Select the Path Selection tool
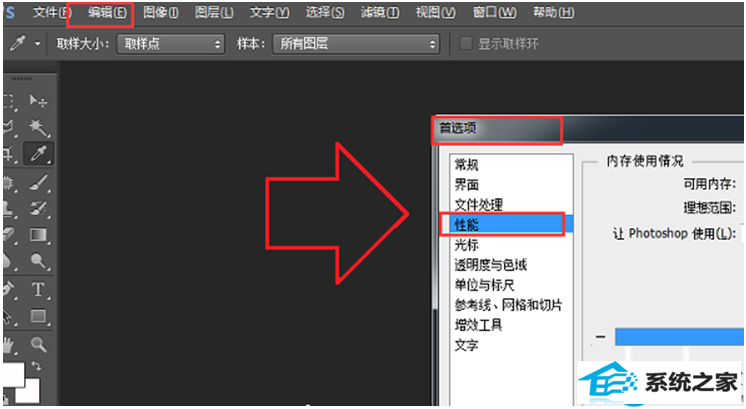The width and height of the screenshot is (746, 409). pyautogui.click(x=10, y=316)
